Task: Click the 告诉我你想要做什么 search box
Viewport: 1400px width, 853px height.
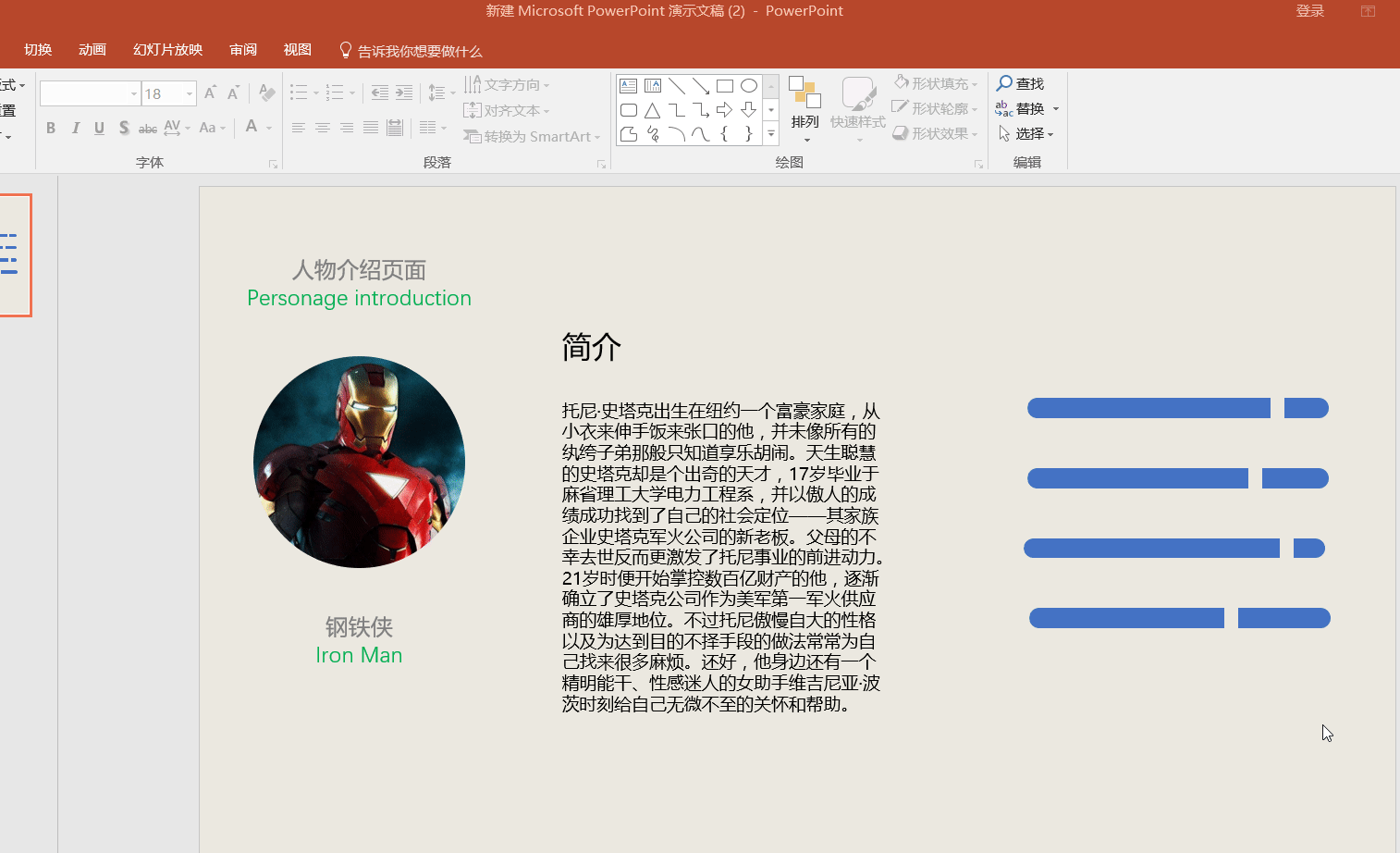Action: [x=411, y=51]
